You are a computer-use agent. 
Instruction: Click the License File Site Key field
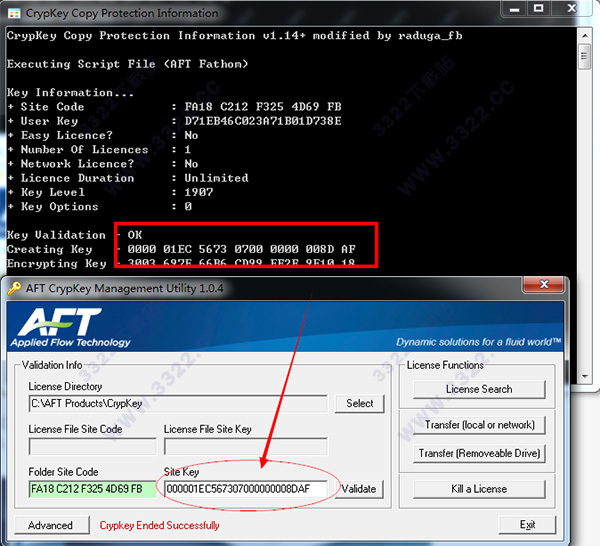246,447
